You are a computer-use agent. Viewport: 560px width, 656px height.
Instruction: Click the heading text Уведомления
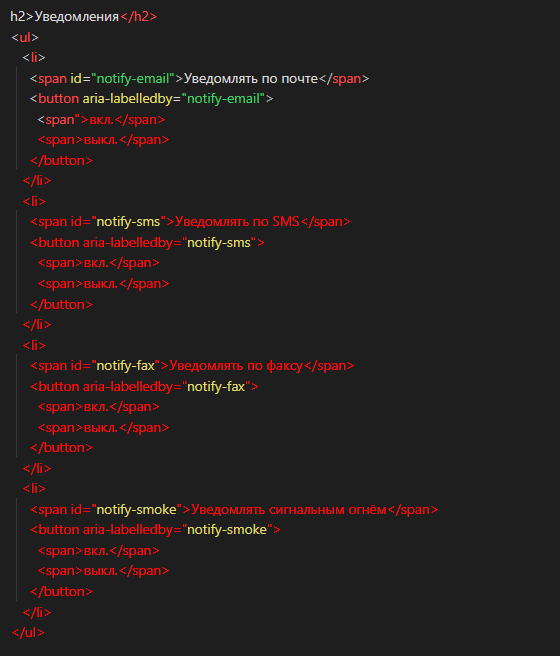(x=77, y=17)
